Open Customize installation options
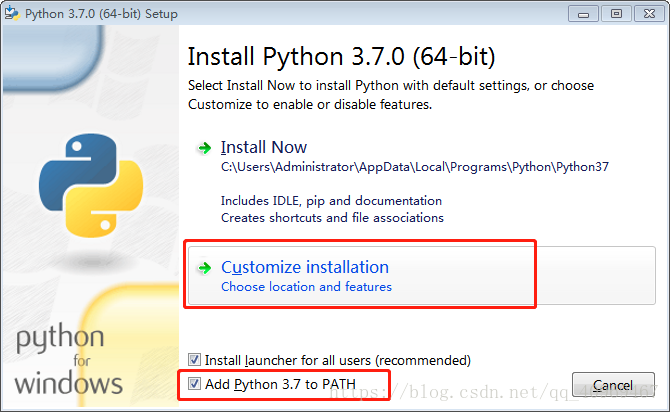 tap(305, 267)
